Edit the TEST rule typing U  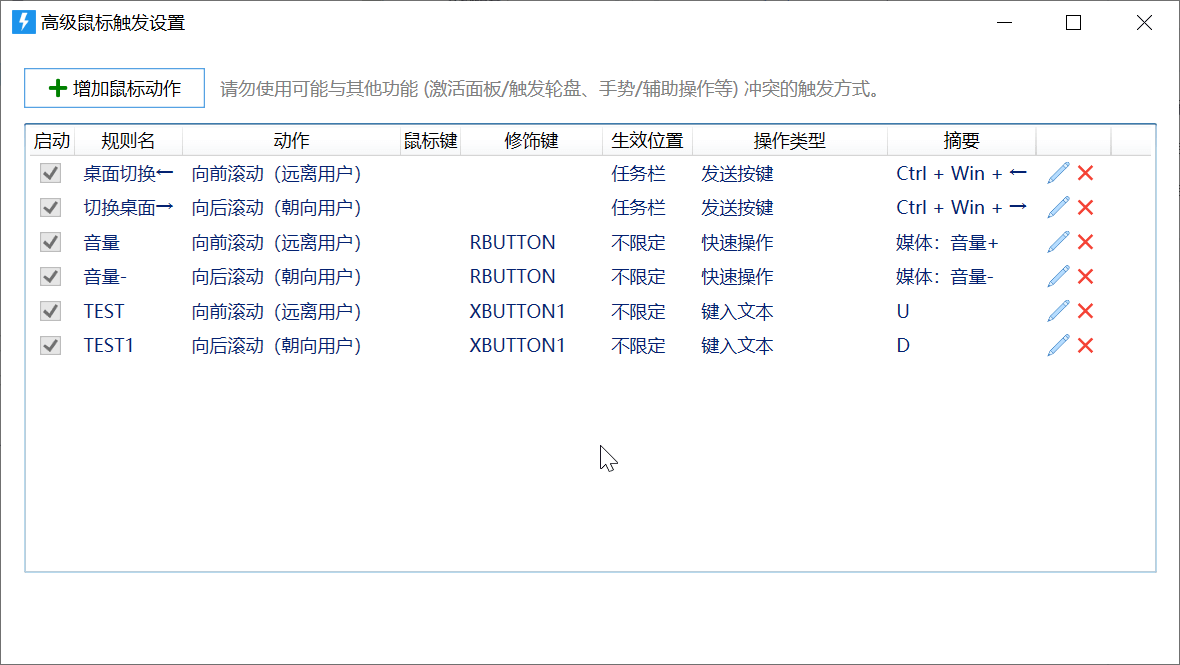pyautogui.click(x=1058, y=311)
